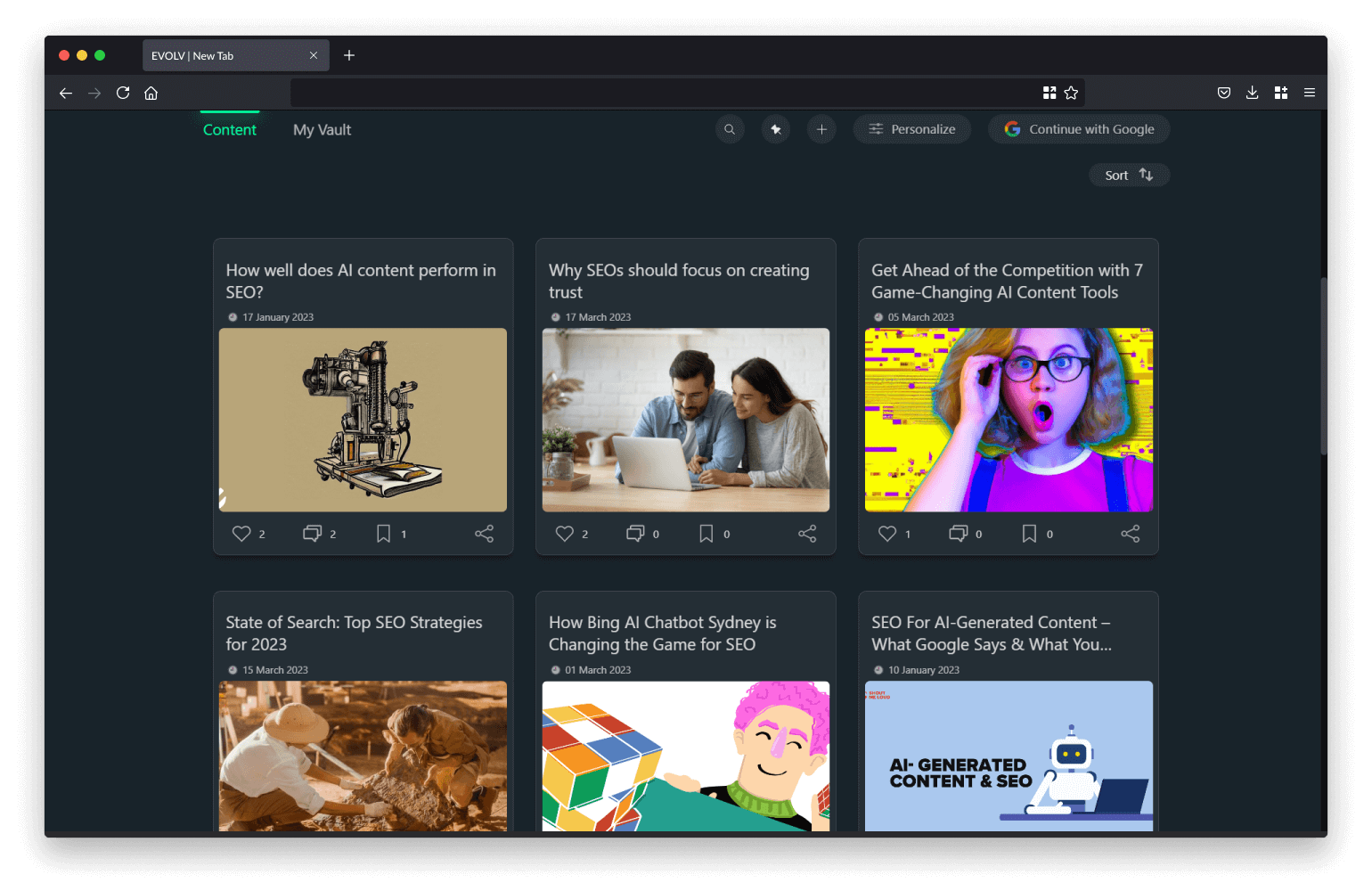Close the EVOLV | New Tab tab
1372x891 pixels.
tap(314, 55)
